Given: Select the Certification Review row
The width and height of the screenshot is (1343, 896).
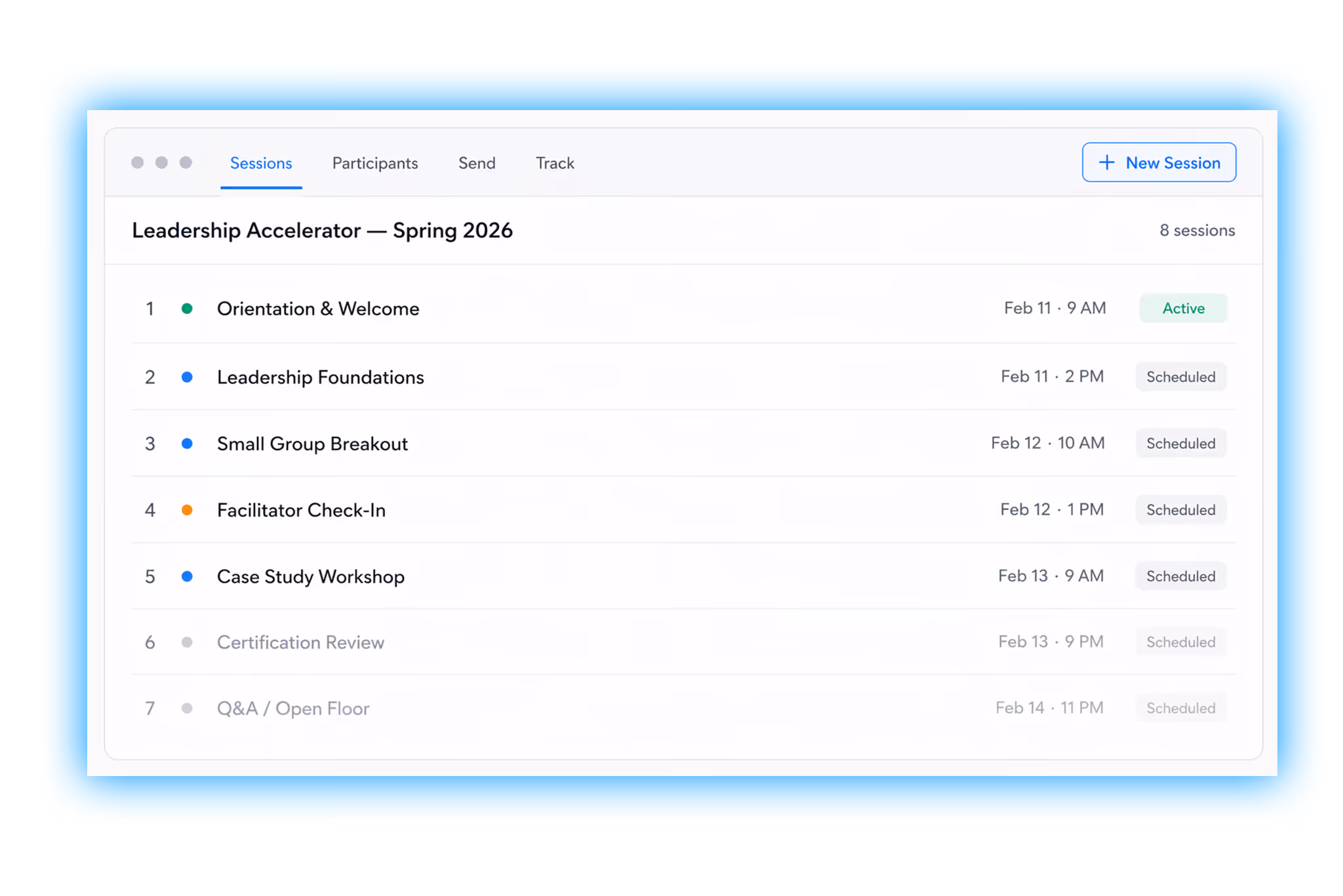Looking at the screenshot, I should pos(300,642).
